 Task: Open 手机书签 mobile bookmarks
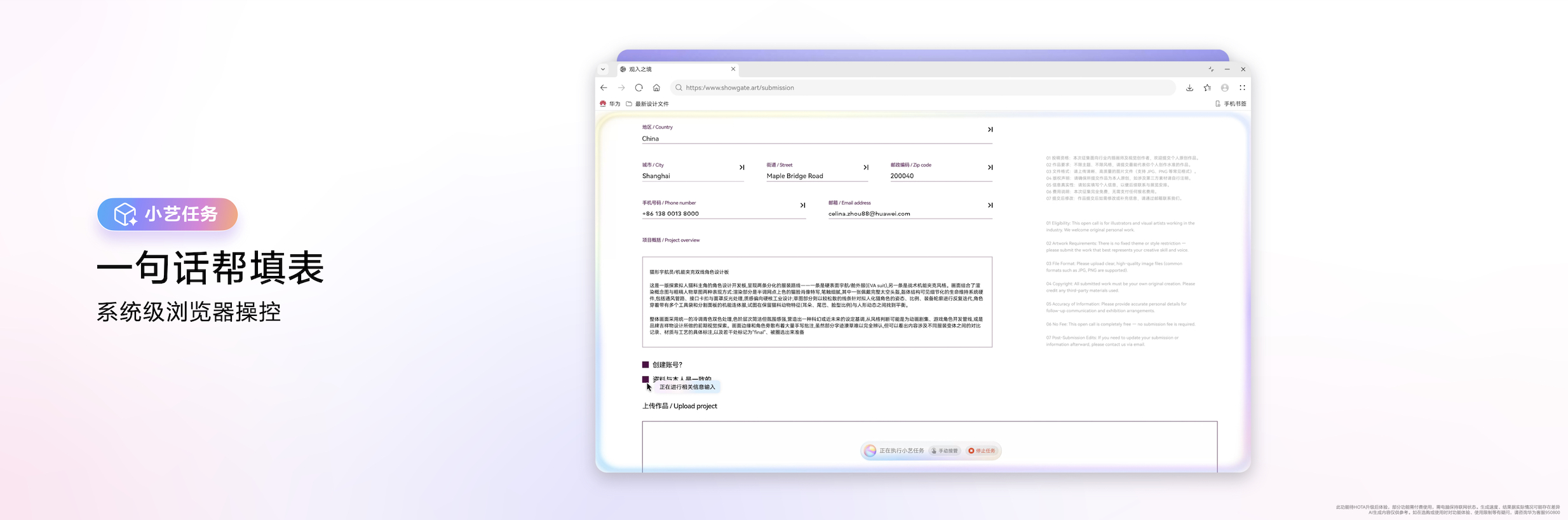(1231, 104)
